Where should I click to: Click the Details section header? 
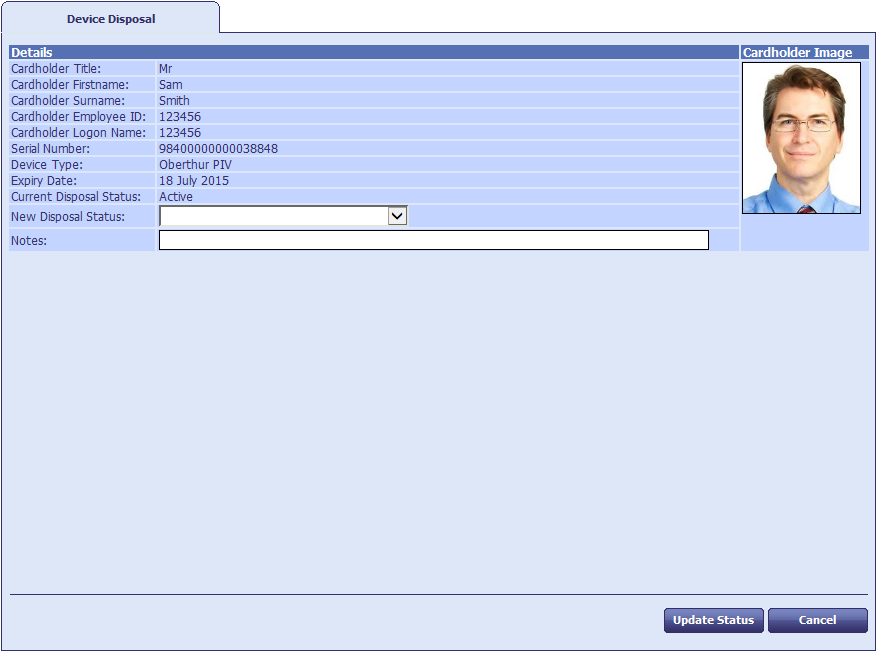click(32, 52)
